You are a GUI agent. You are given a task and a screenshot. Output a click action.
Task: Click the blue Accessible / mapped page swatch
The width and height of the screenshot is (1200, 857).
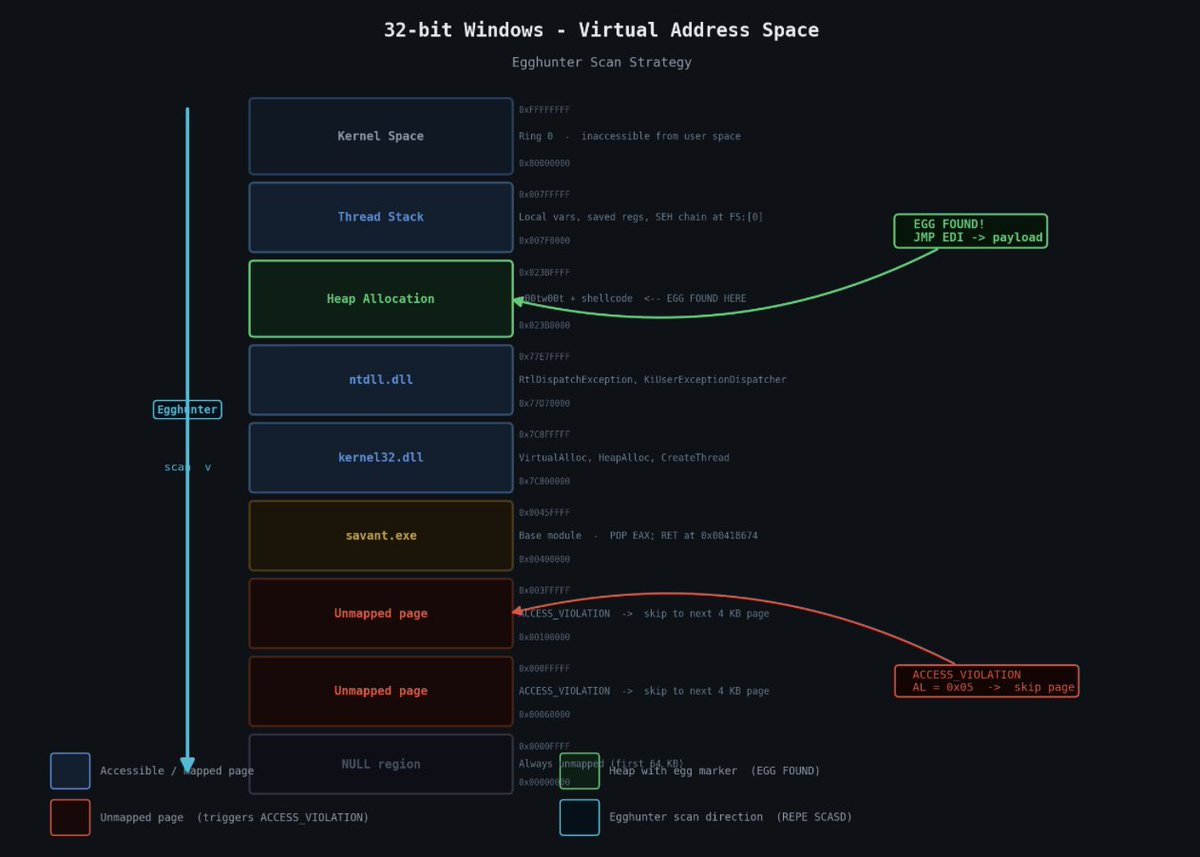coord(70,771)
